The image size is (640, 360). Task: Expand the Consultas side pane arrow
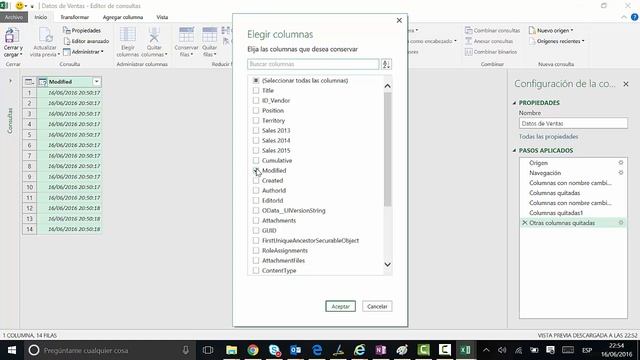click(10, 81)
